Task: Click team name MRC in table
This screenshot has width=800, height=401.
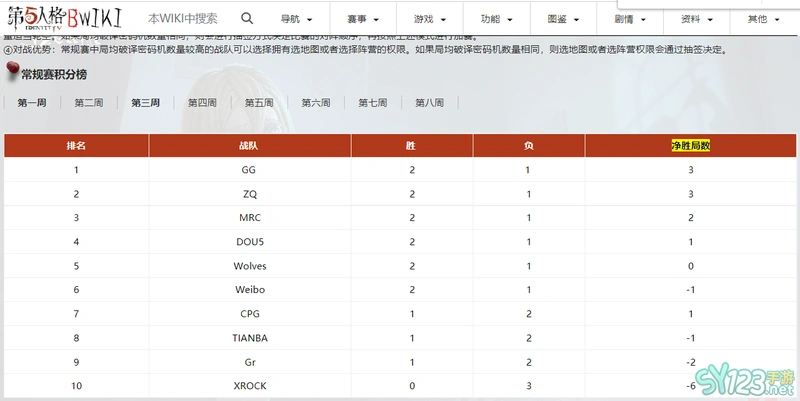Action: 250,218
